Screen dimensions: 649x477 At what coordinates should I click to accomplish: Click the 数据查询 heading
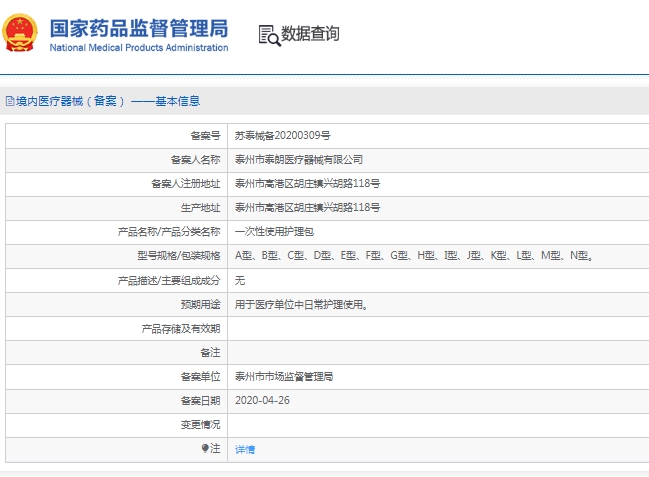point(310,34)
